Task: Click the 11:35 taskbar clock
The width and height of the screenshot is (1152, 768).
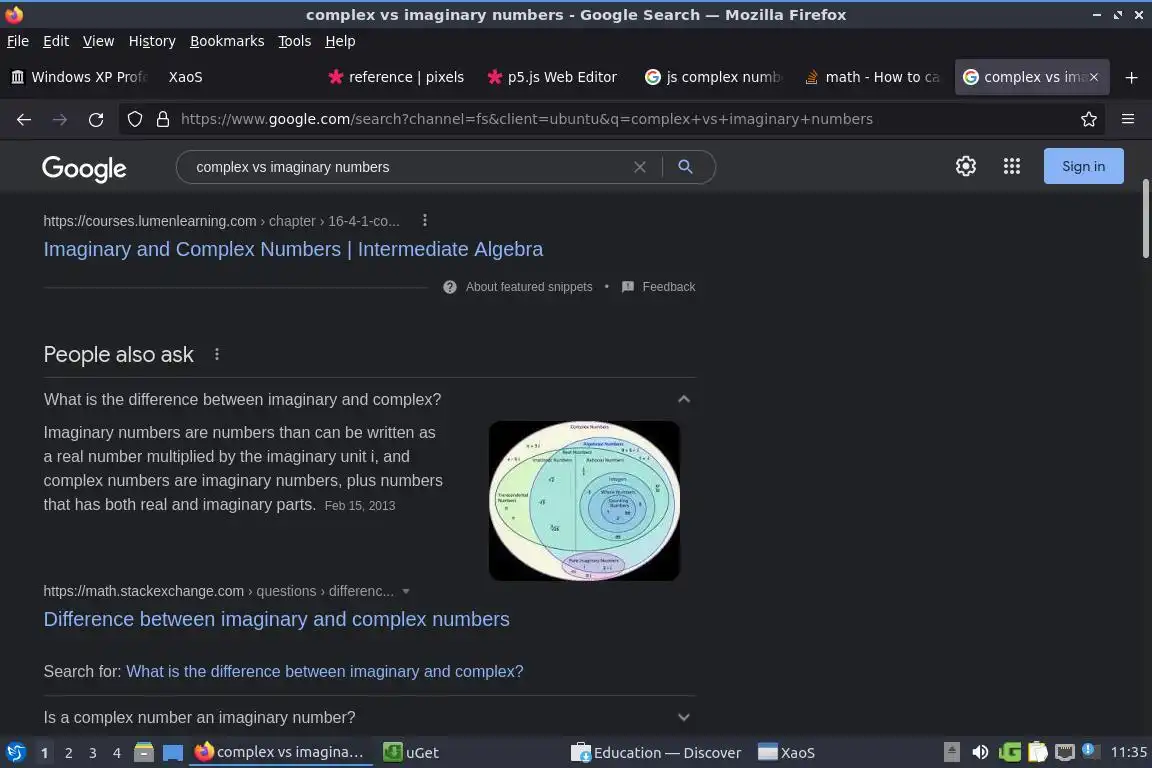Action: (x=1128, y=752)
